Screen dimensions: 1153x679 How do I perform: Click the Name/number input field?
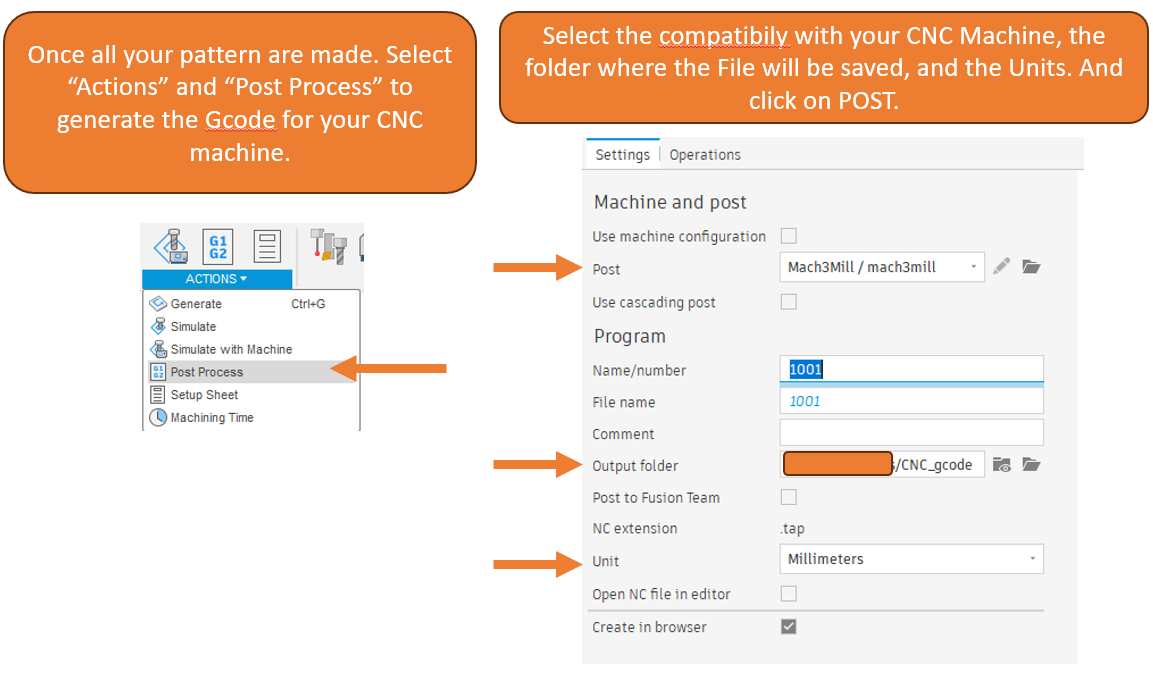910,369
